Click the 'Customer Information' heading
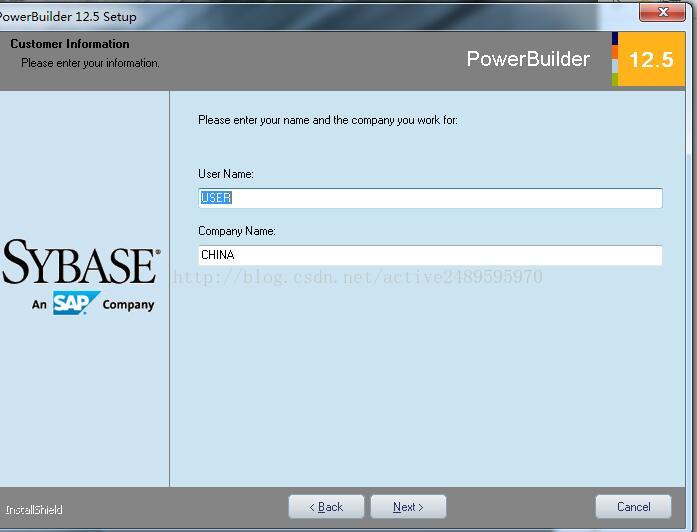The height and width of the screenshot is (532, 697). click(x=70, y=44)
